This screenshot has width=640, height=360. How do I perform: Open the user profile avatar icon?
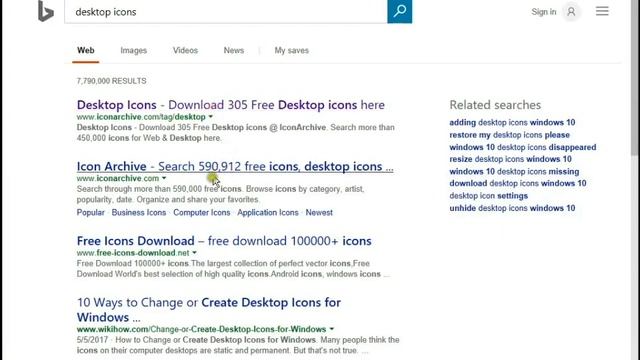tap(571, 12)
